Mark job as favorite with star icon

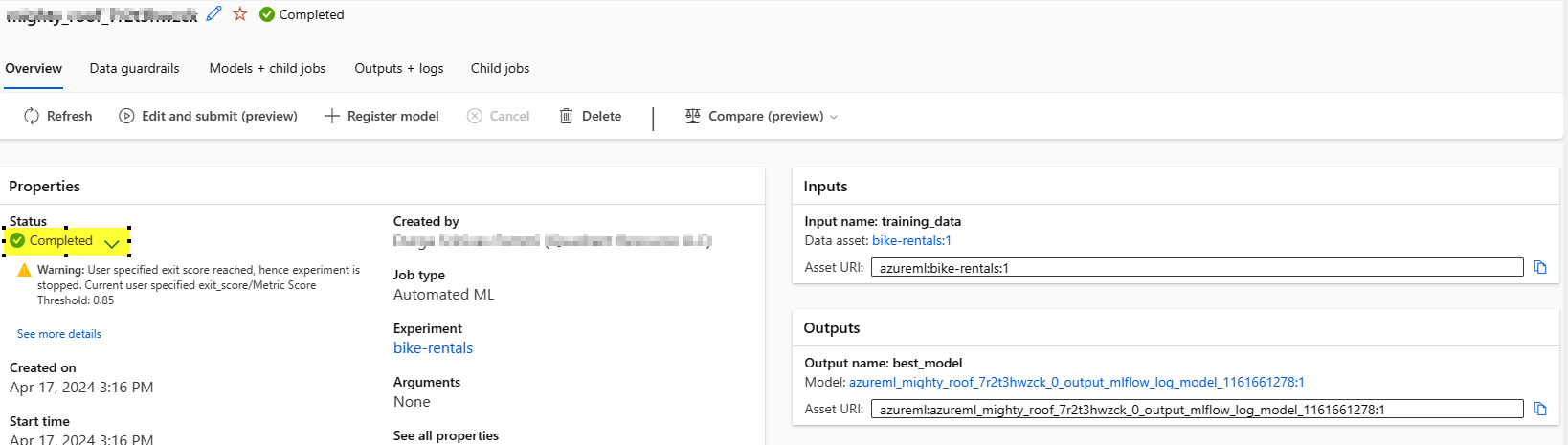(240, 13)
